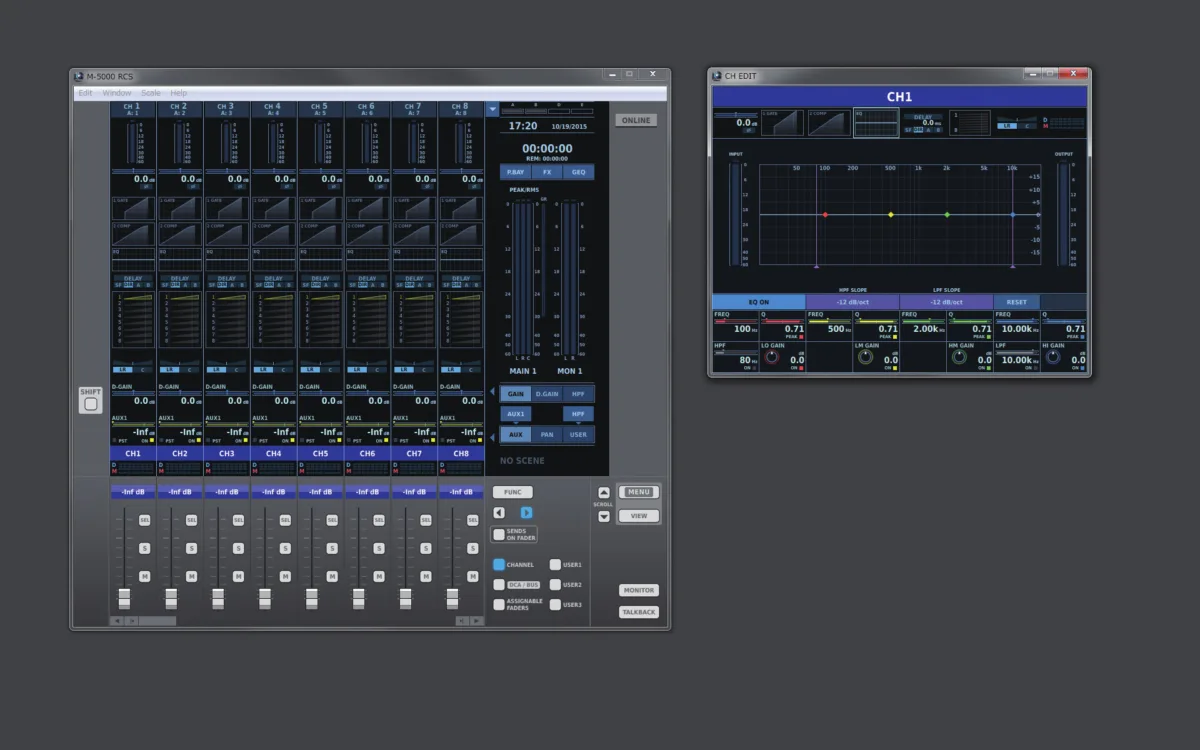Screen dimensions: 1200x750
Task: Click the CH4 fader handle
Action: click(x=265, y=598)
